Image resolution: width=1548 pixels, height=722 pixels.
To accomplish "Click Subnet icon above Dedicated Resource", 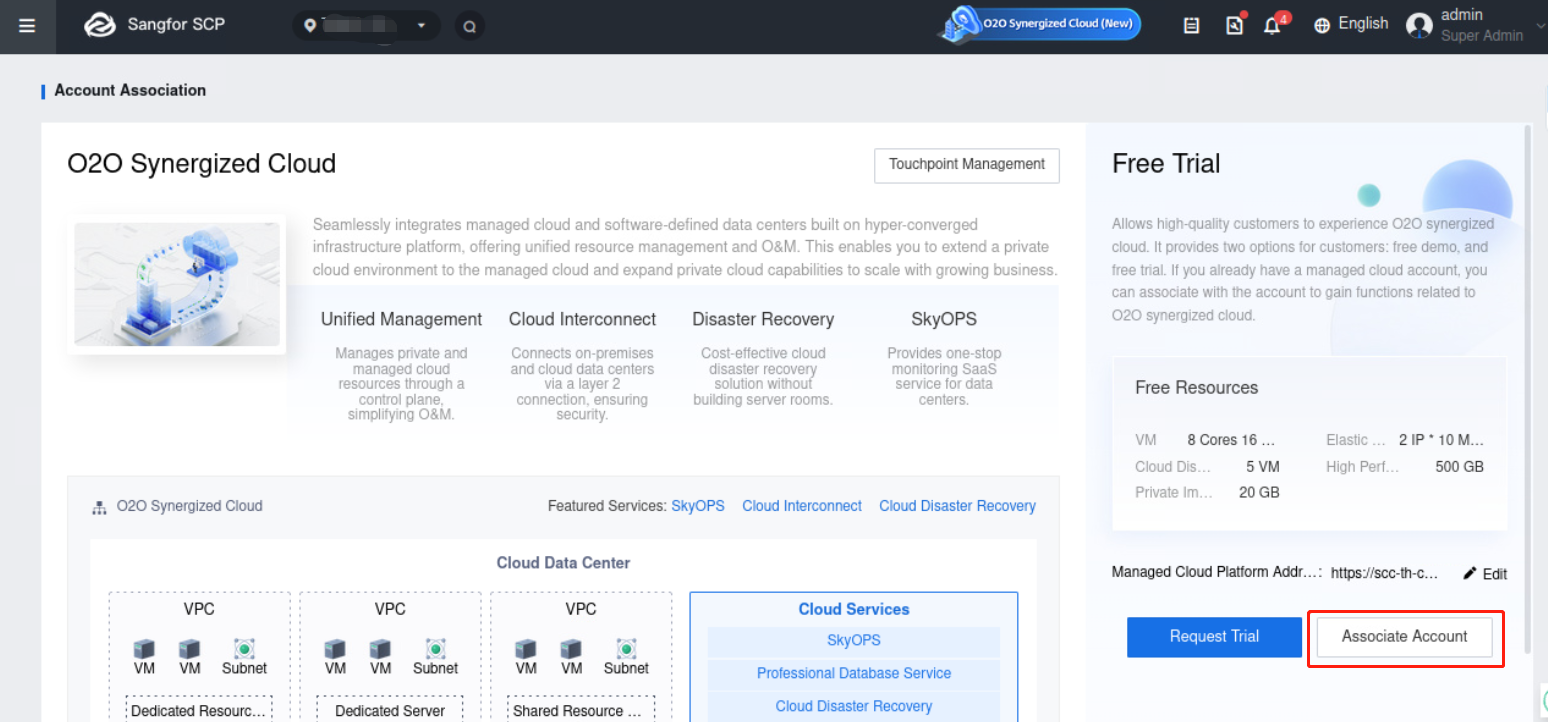I will pos(245,649).
